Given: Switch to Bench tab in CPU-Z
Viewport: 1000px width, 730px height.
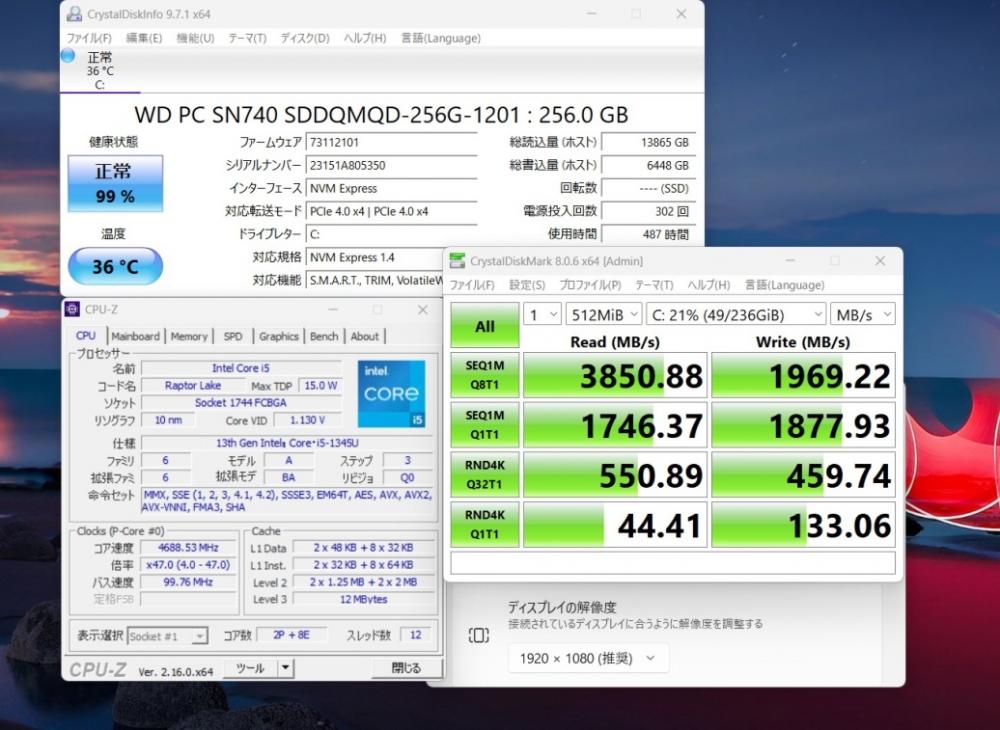Looking at the screenshot, I should (324, 336).
